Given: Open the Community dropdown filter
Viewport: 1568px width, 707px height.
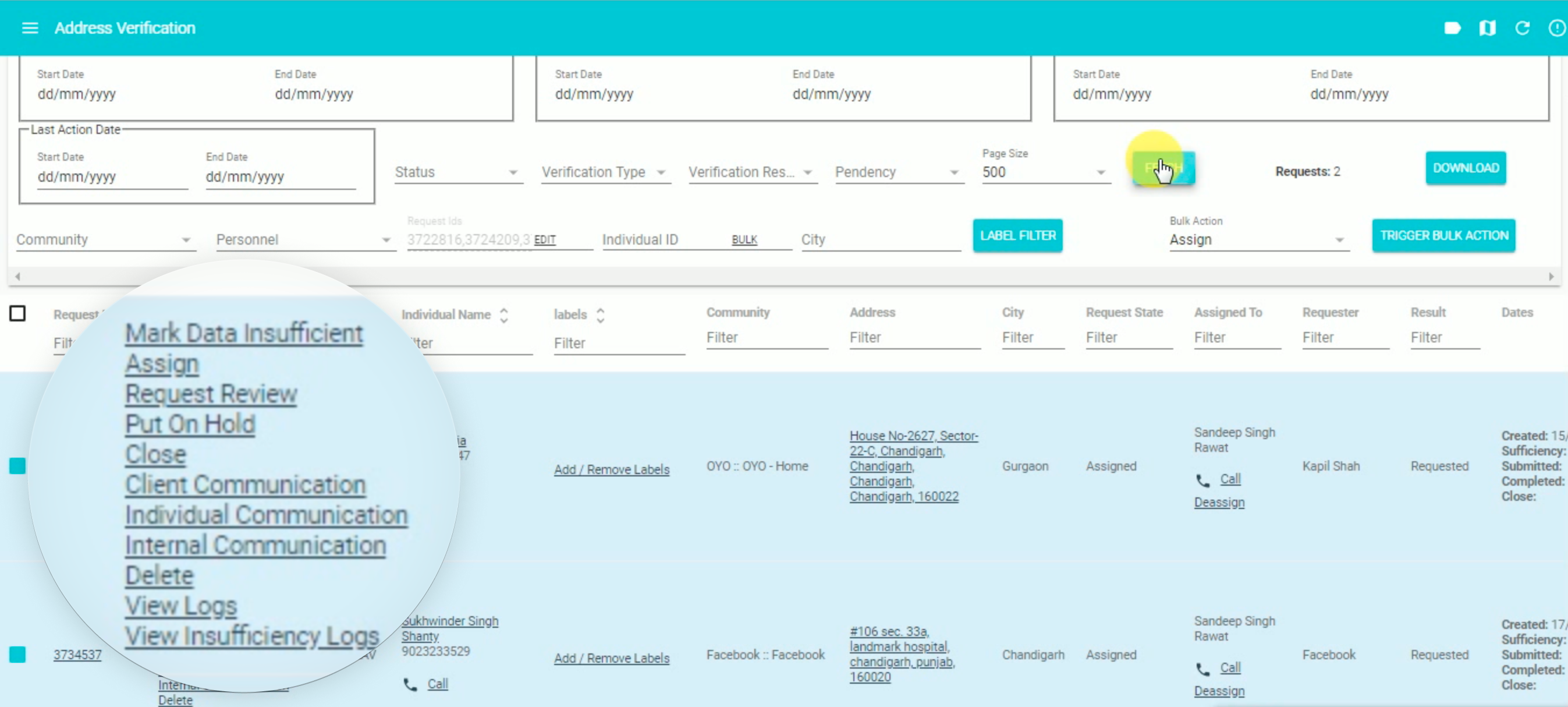Looking at the screenshot, I should (x=105, y=240).
